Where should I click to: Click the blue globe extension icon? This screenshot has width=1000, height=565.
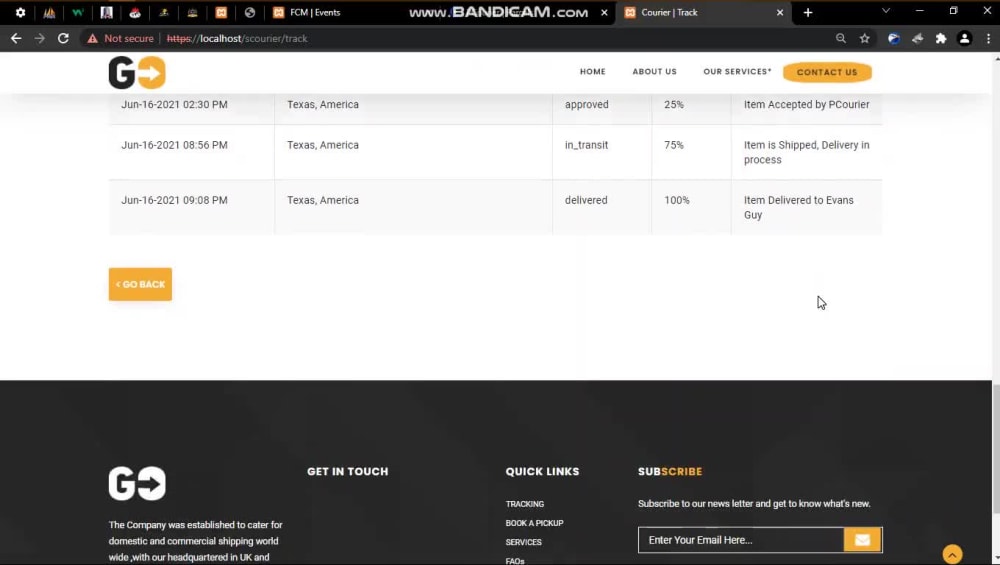pos(893,38)
